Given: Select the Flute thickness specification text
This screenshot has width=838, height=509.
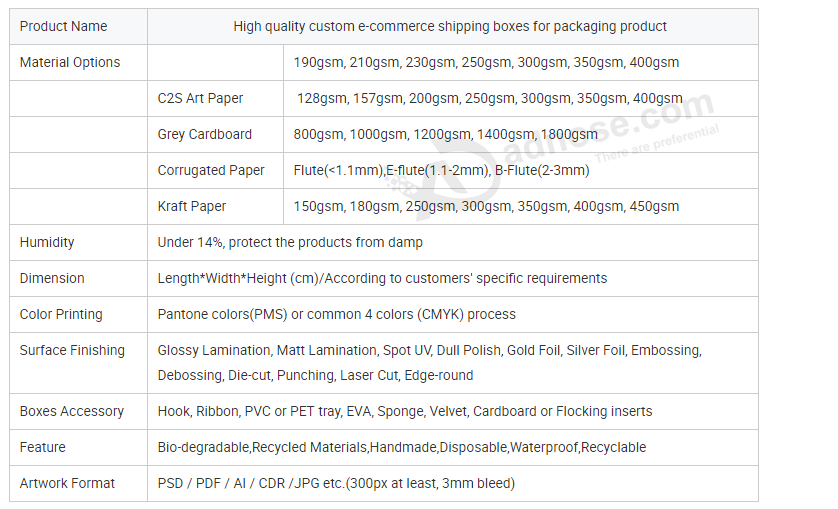Looking at the screenshot, I should pyautogui.click(x=441, y=170).
